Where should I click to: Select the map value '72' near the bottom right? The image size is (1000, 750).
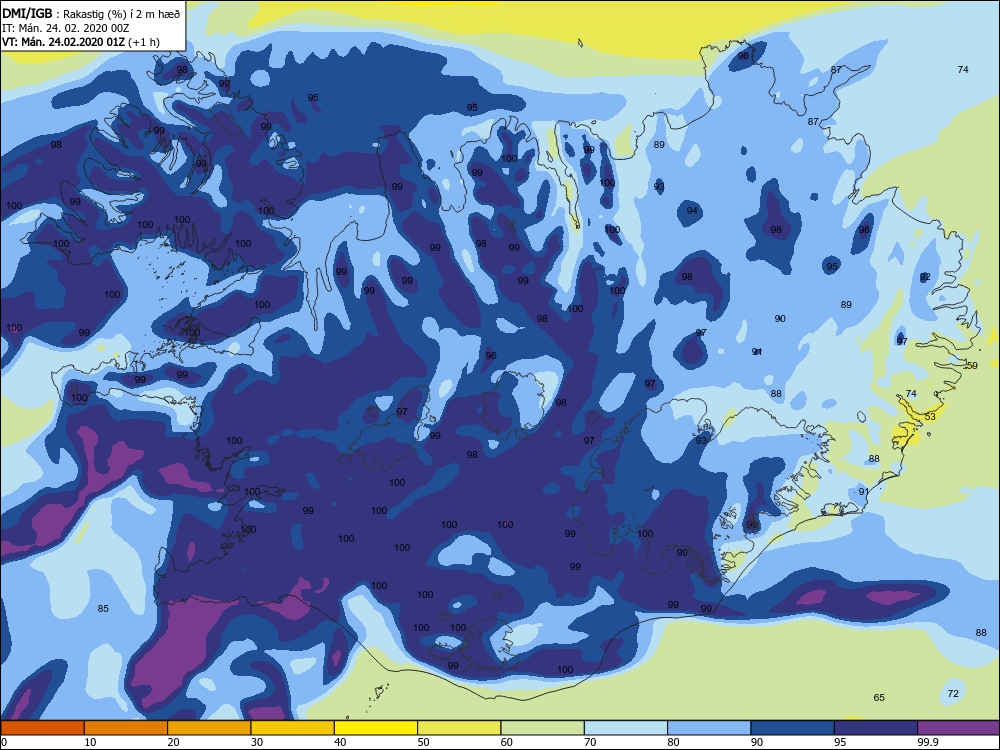[x=953, y=694]
